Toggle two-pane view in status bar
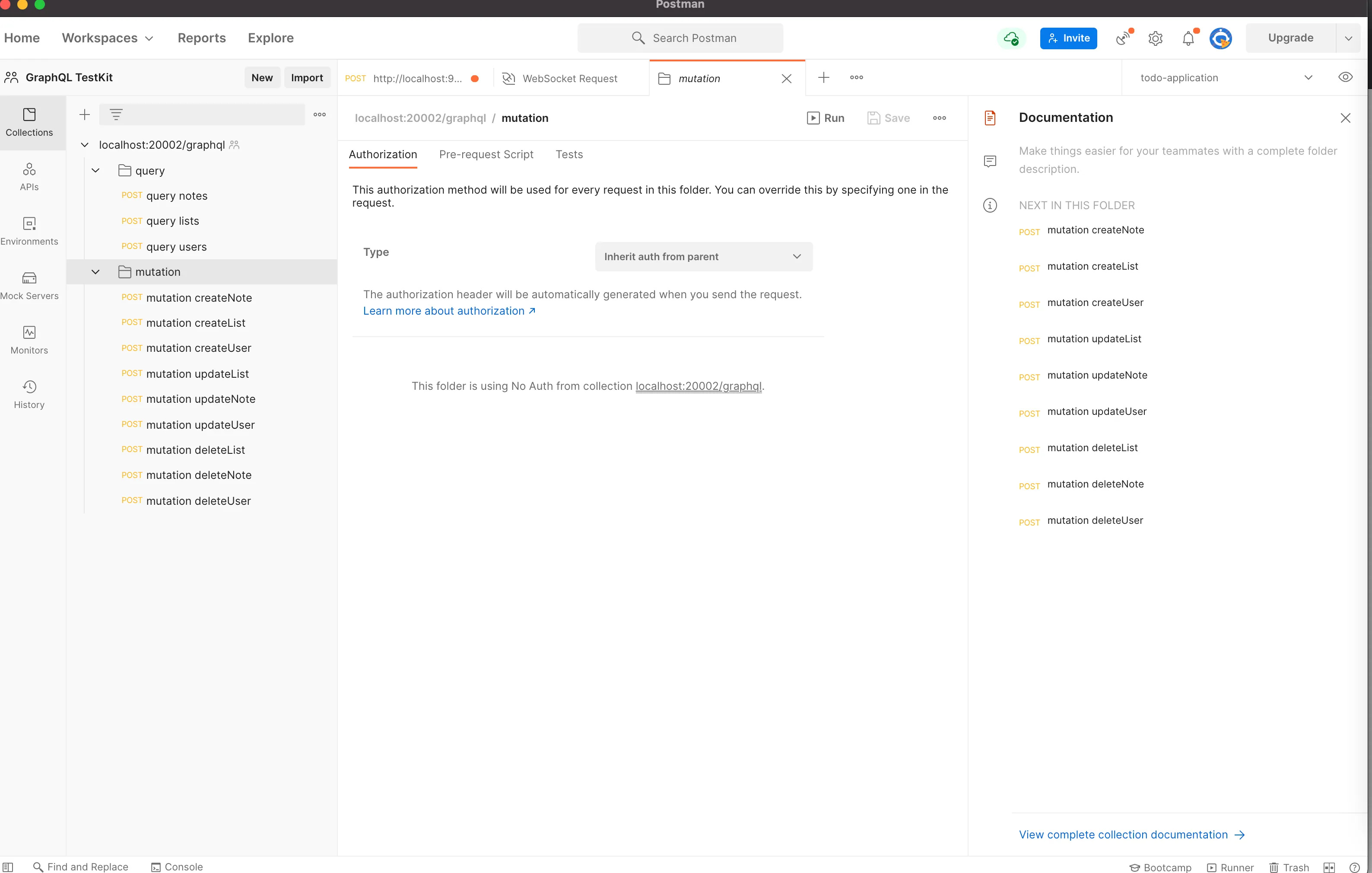The width and height of the screenshot is (1372, 873). [1329, 867]
